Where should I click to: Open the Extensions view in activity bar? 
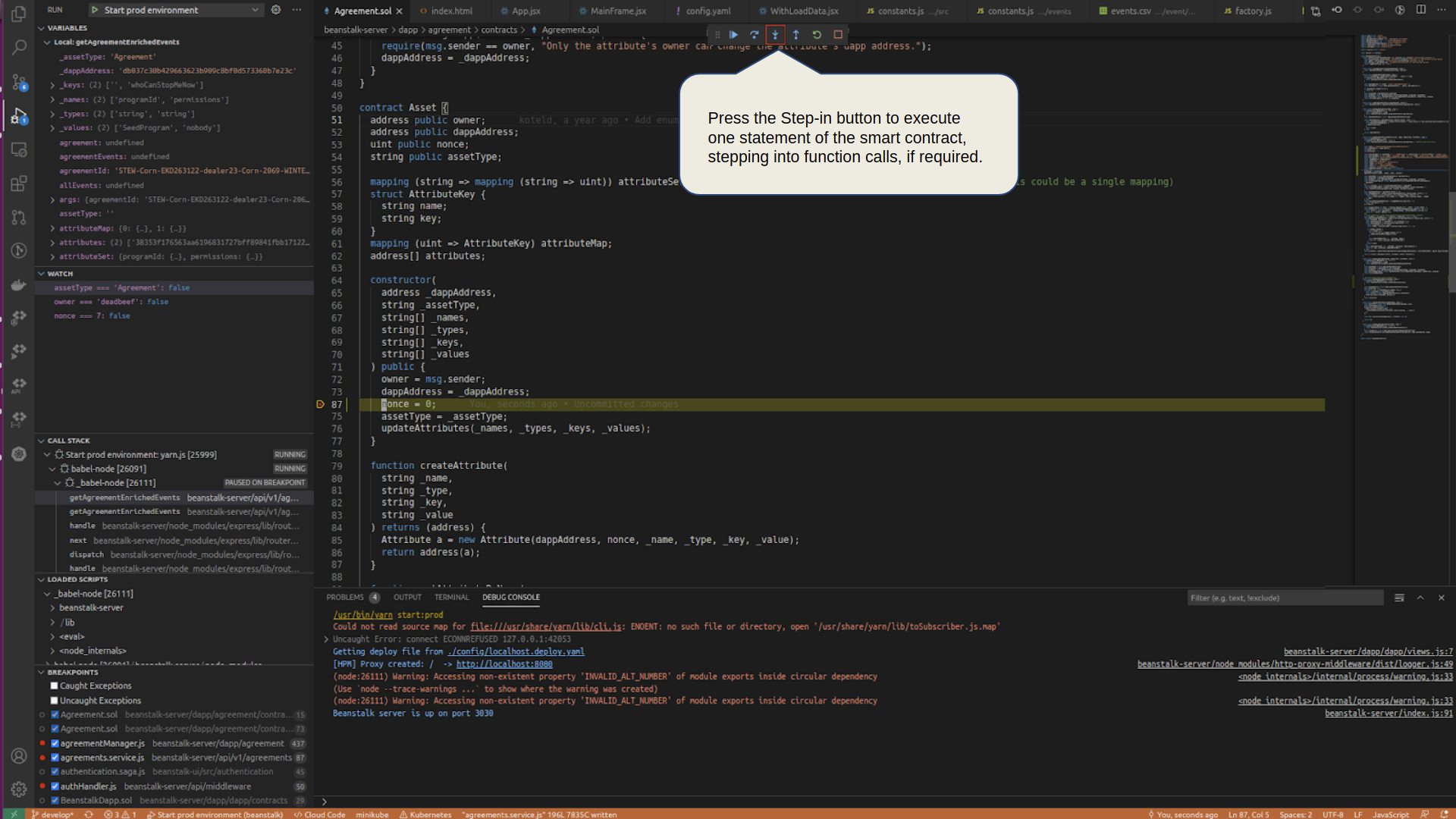pyautogui.click(x=19, y=184)
